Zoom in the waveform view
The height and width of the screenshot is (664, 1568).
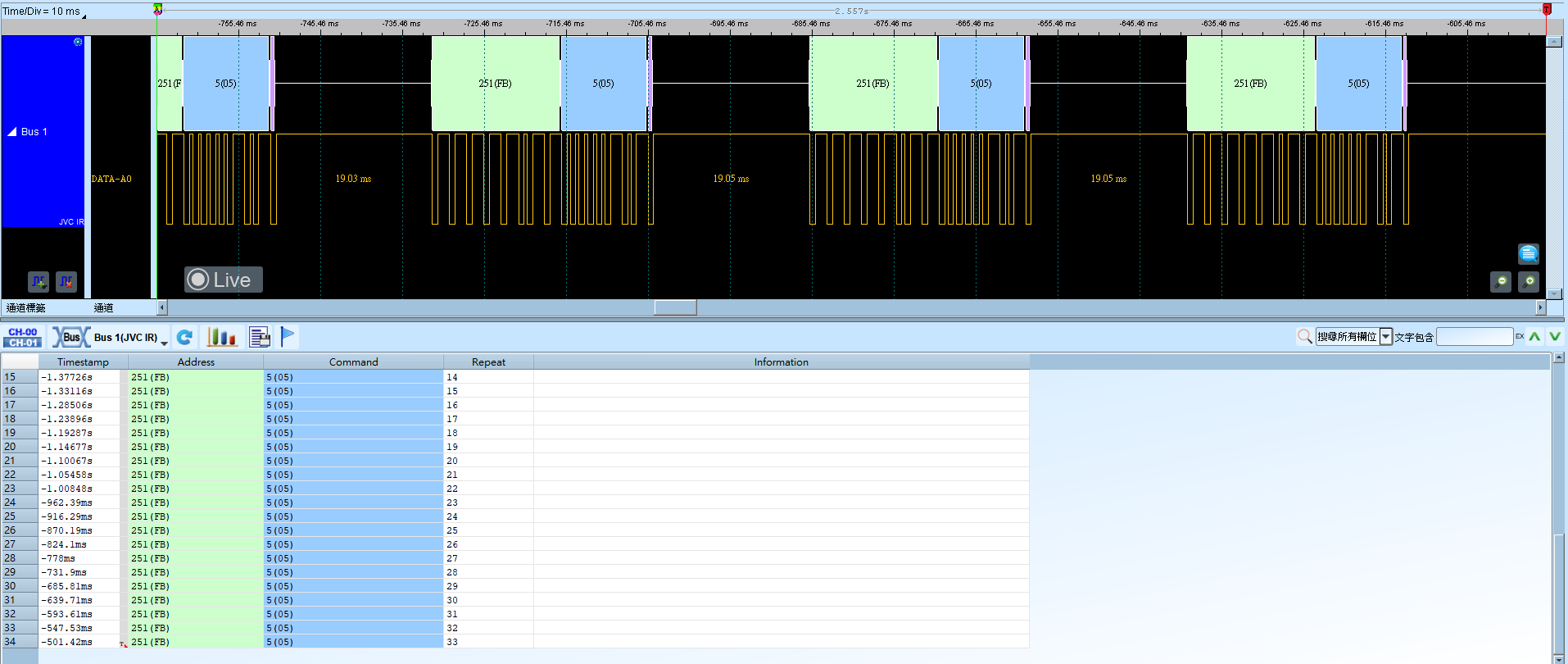pos(1528,282)
